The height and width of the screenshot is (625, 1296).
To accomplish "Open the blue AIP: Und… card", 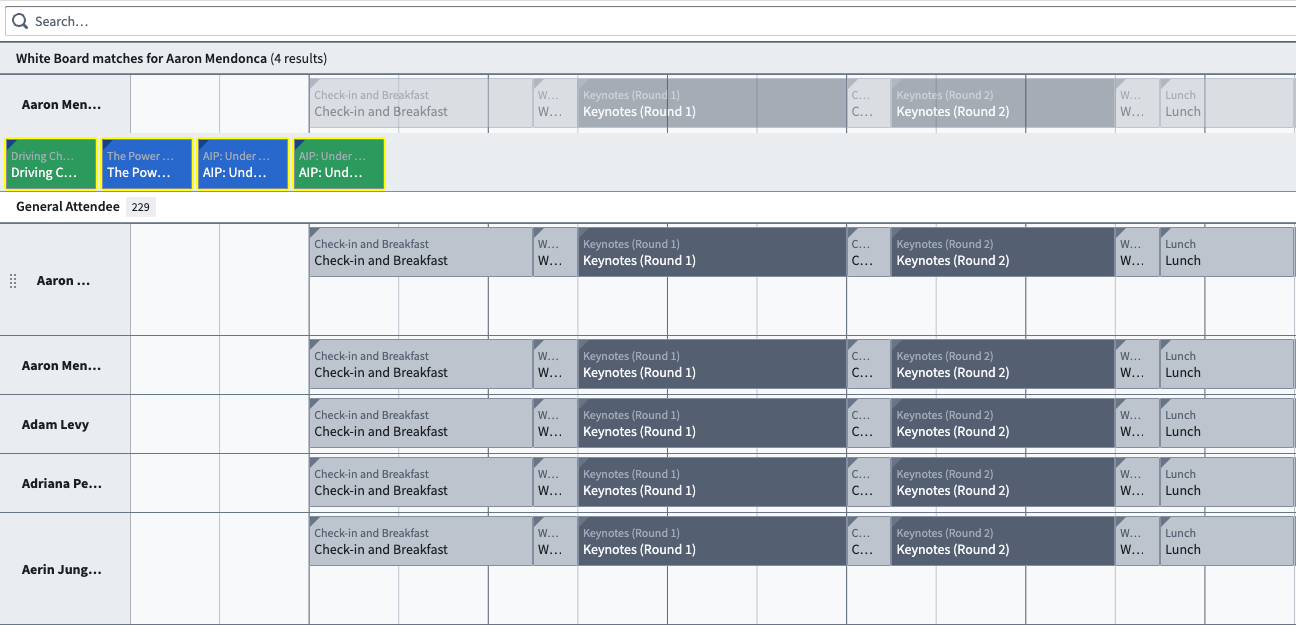I will (243, 164).
